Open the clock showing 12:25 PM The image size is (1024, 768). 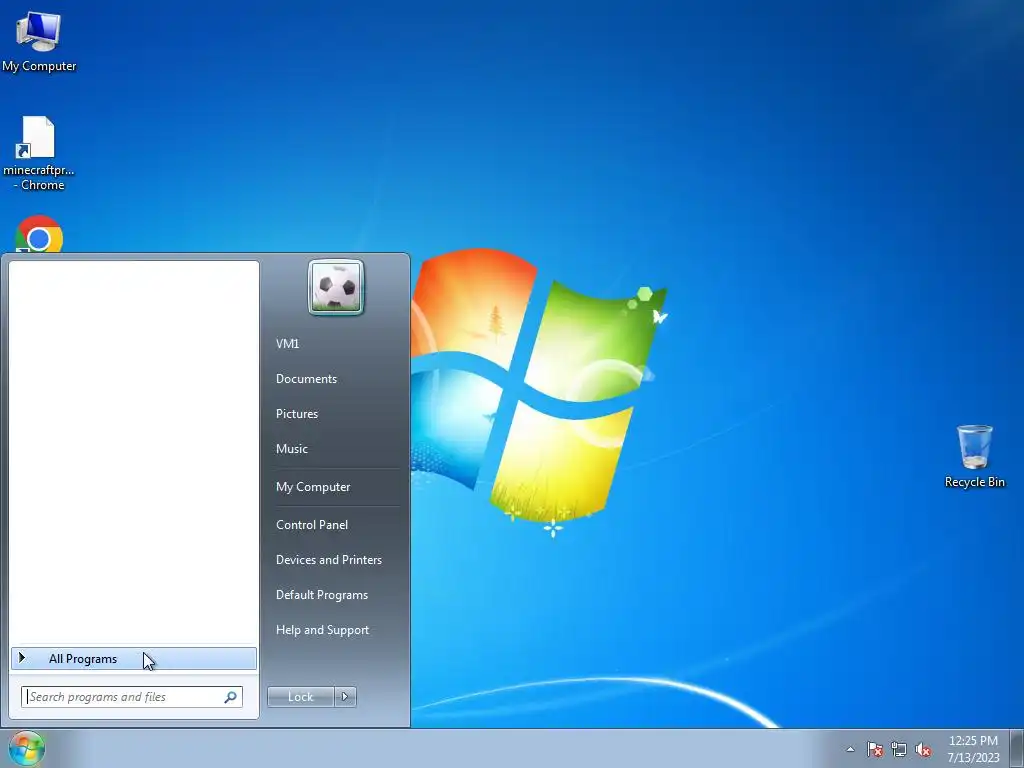[973, 749]
